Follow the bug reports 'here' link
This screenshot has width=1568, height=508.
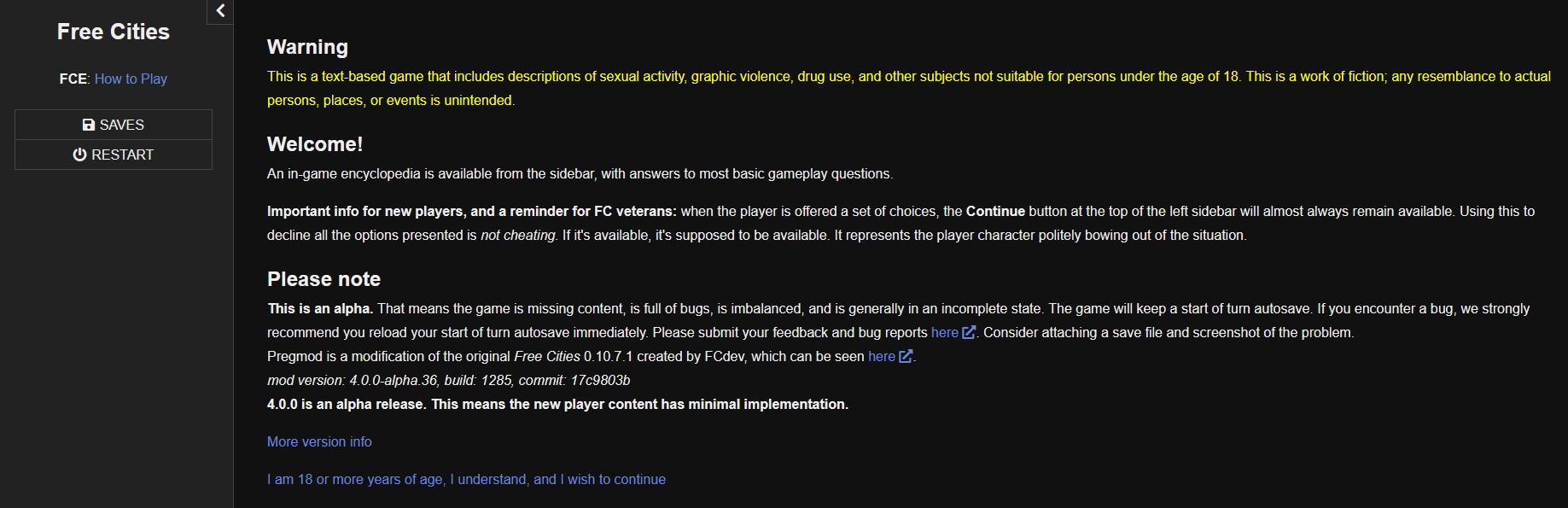click(945, 332)
